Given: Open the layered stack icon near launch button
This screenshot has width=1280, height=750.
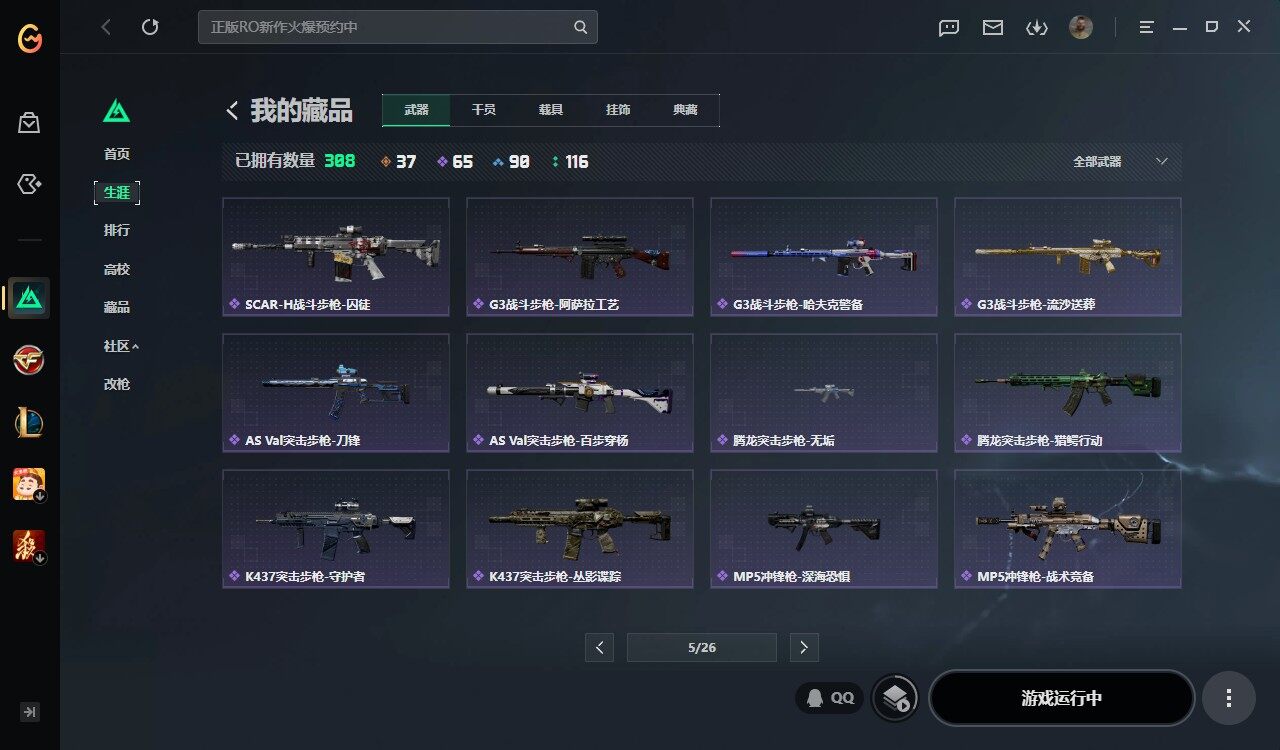Looking at the screenshot, I should 895,698.
